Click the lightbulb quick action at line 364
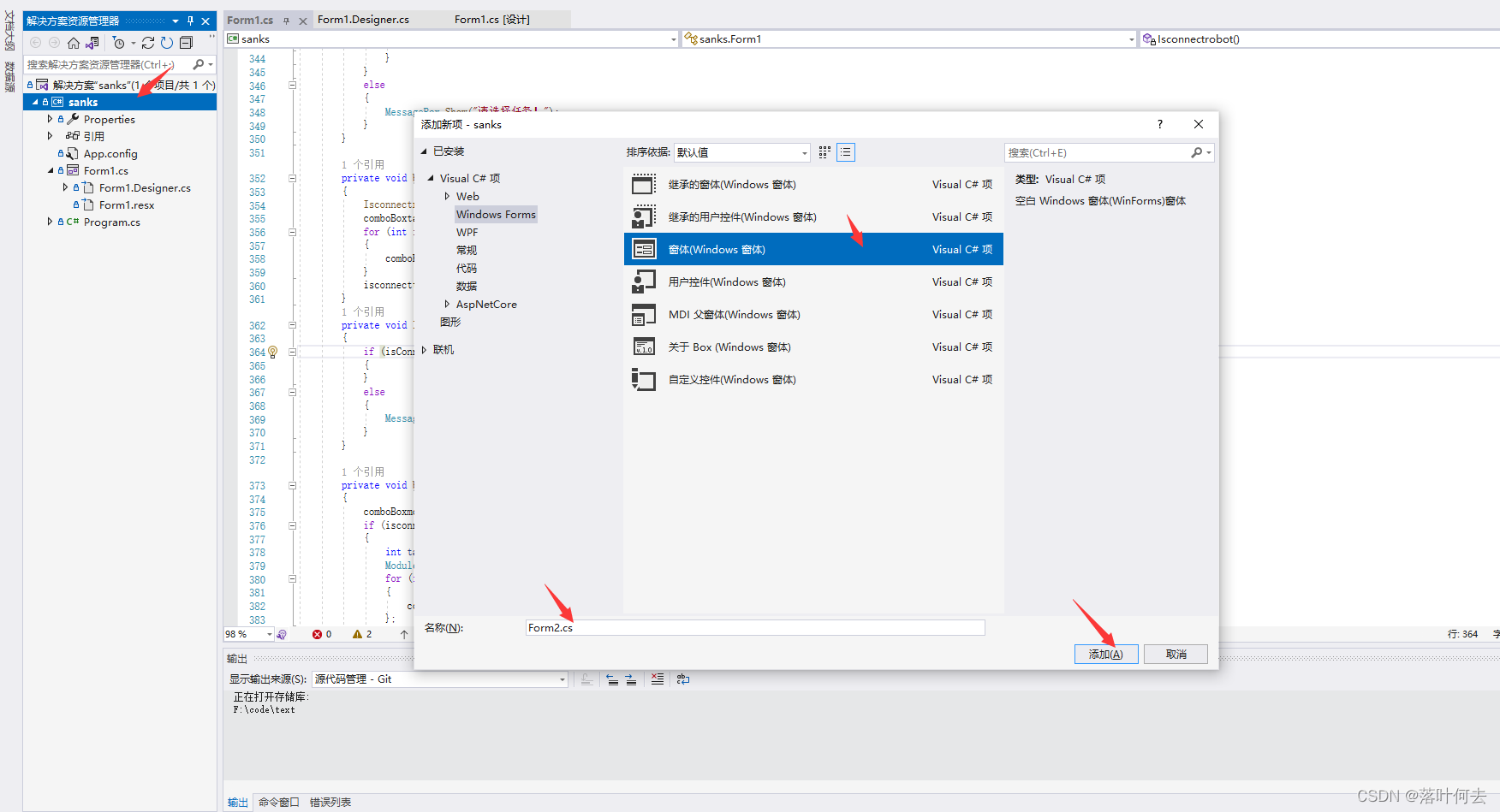 point(272,352)
